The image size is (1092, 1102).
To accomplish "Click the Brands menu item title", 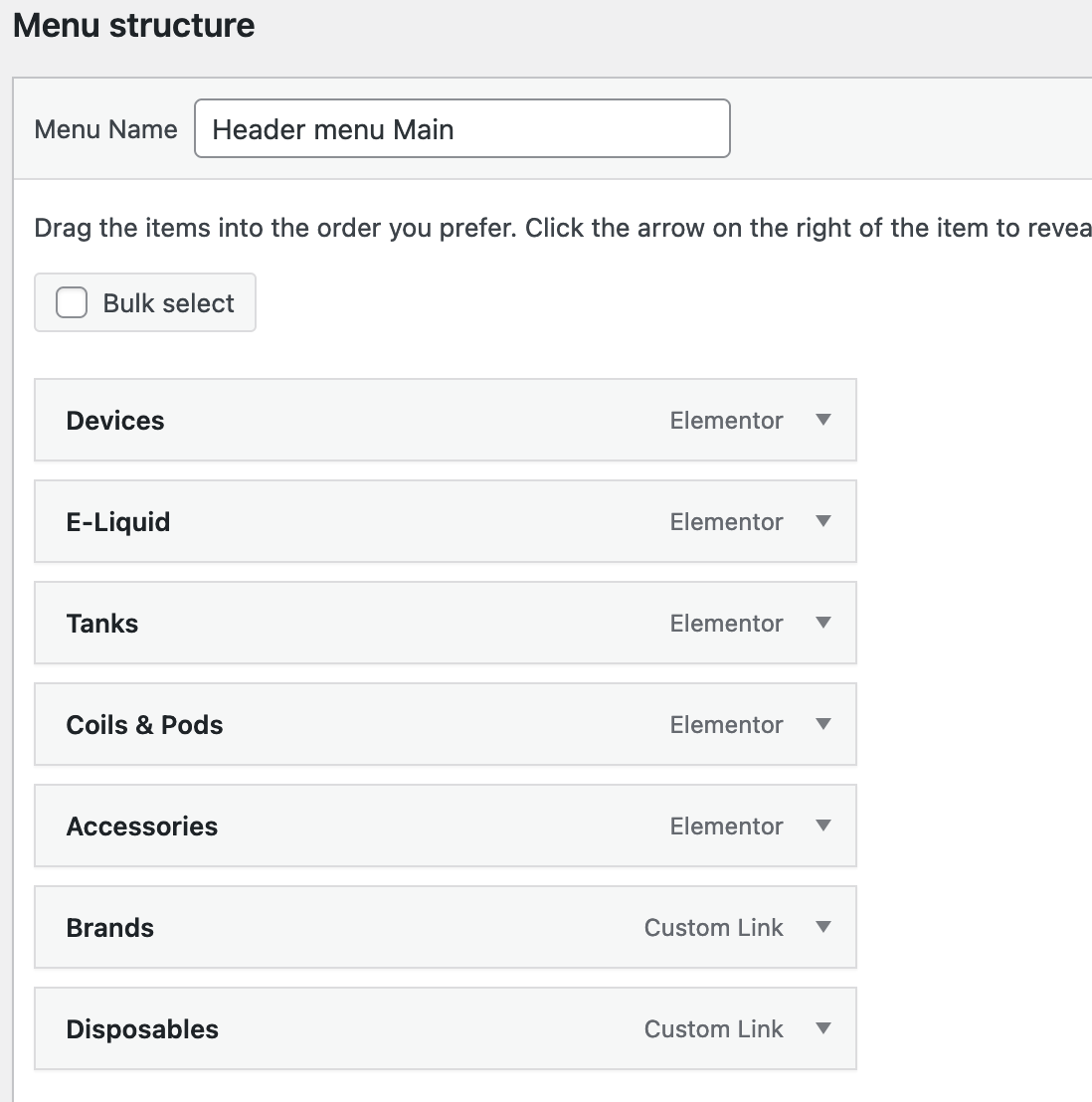I will (x=110, y=928).
